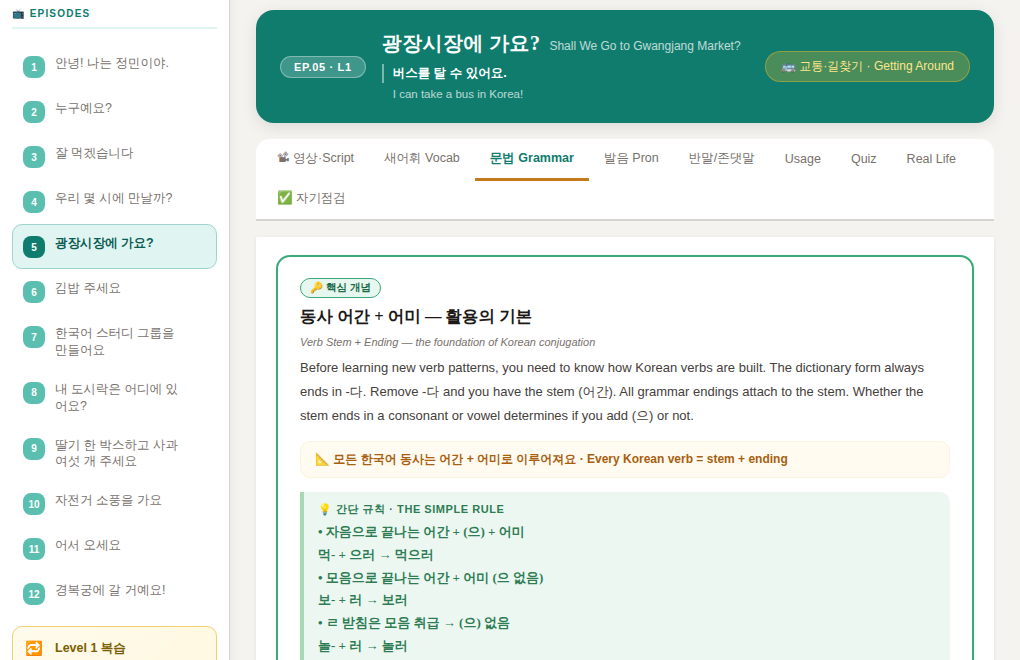The image size is (1020, 660).
Task: Select episode 6 number badge
Action: (x=34, y=292)
